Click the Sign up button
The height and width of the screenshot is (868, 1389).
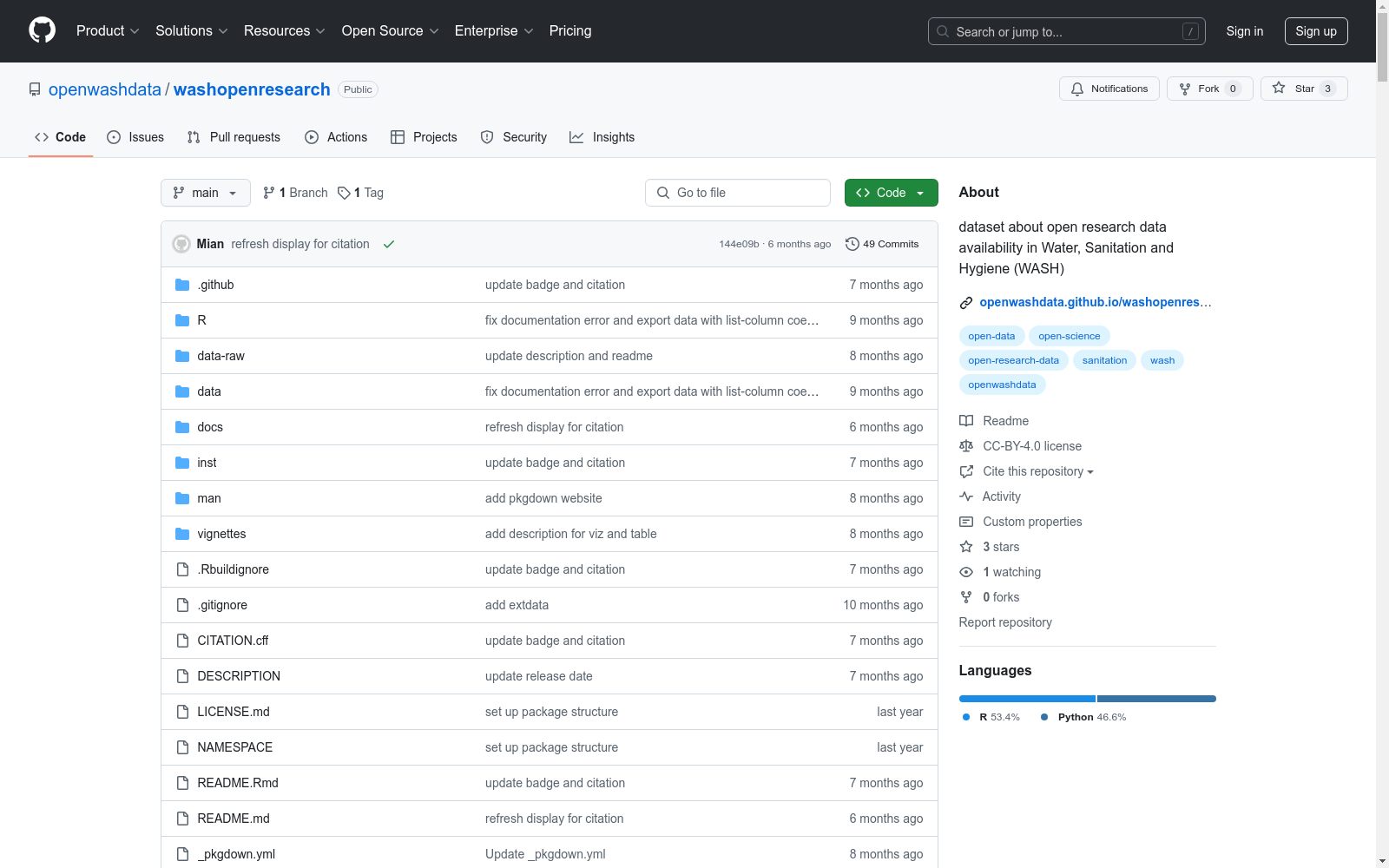1316,31
